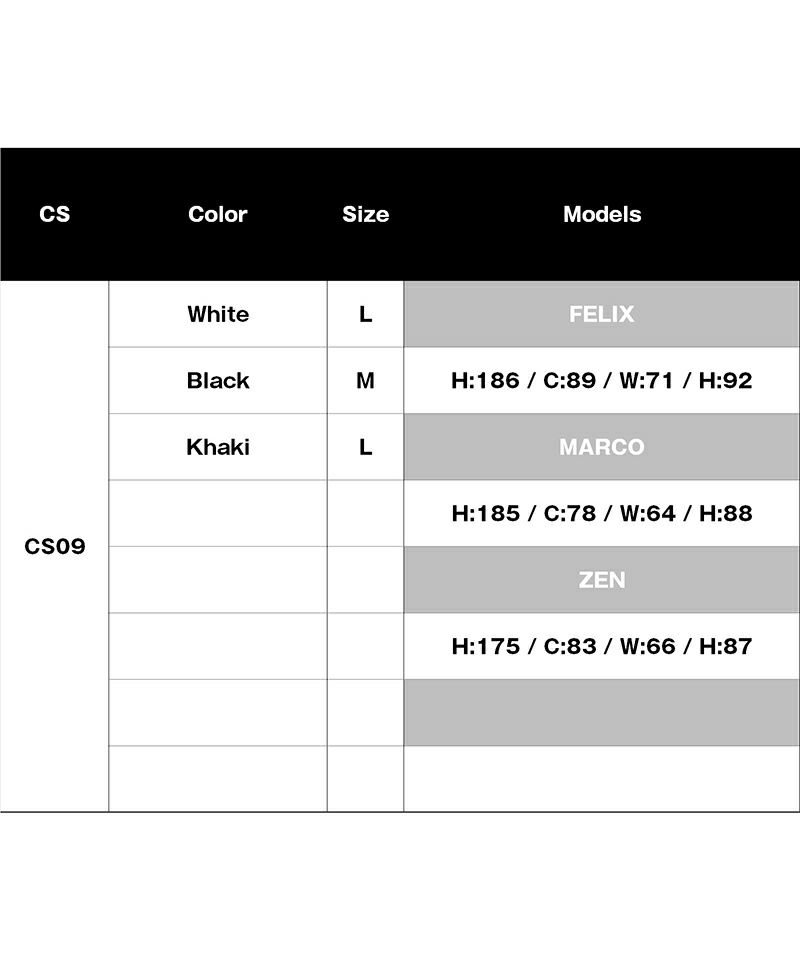
Task: Click measurements H:186 / C:89 / W:71 / H:92
Action: coord(602,381)
